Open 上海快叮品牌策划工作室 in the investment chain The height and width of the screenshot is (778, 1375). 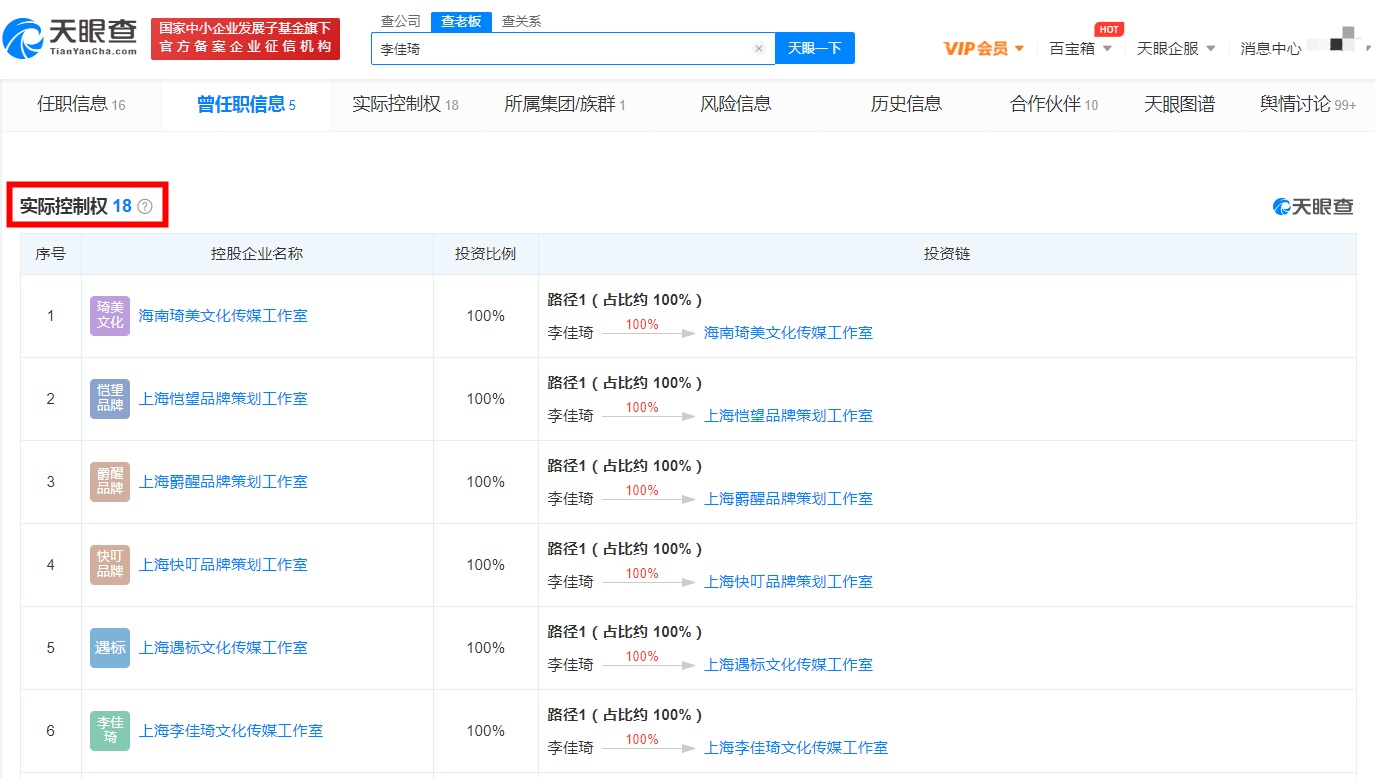pos(788,582)
